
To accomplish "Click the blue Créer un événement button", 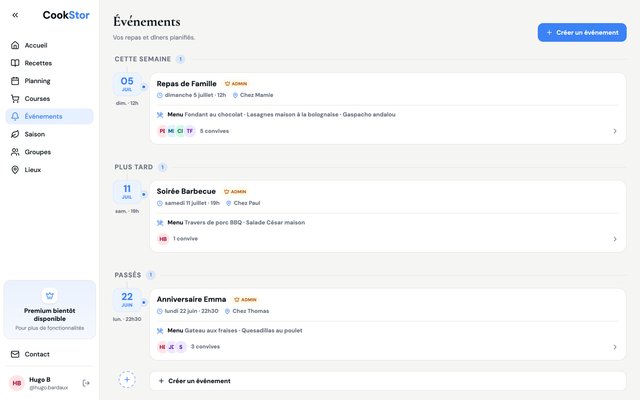I will coord(582,32).
